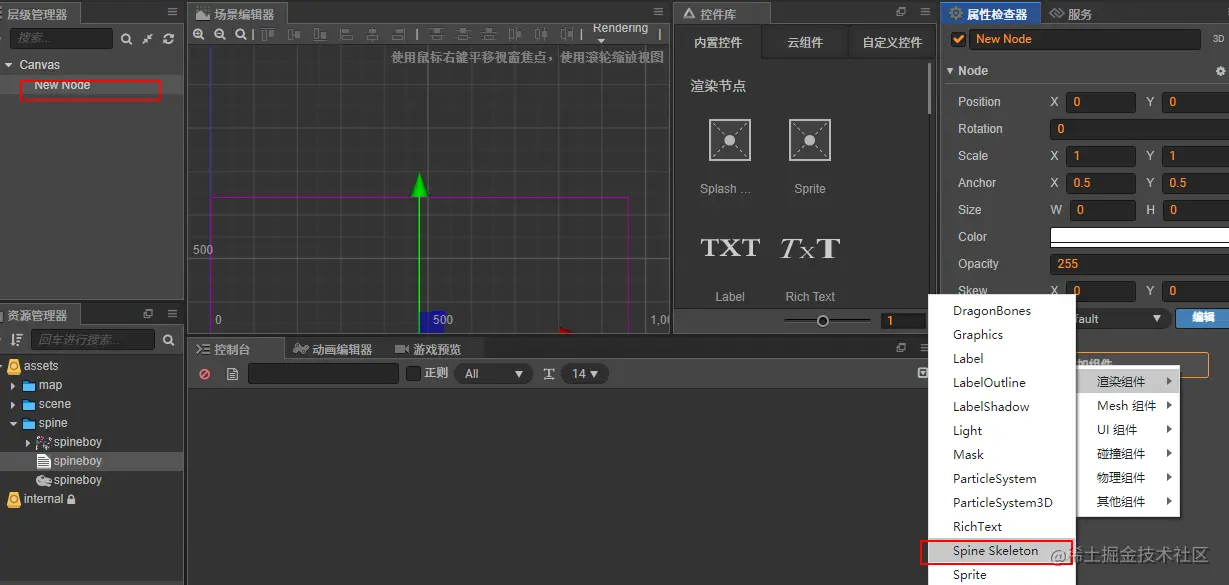This screenshot has width=1229, height=585.
Task: Collapse the Node section in inspector
Action: tap(950, 71)
